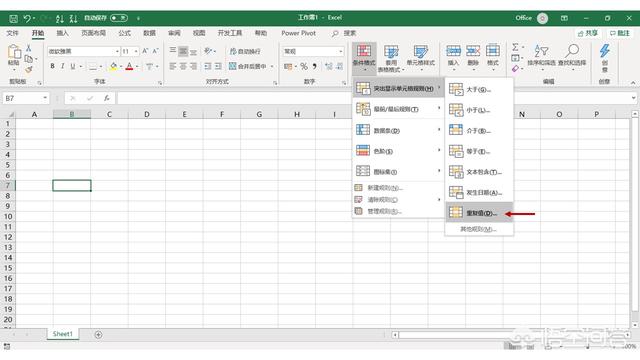The width and height of the screenshot is (640, 360).
Task: Switch to the 公式 (Formulas) tab
Action: (124, 33)
